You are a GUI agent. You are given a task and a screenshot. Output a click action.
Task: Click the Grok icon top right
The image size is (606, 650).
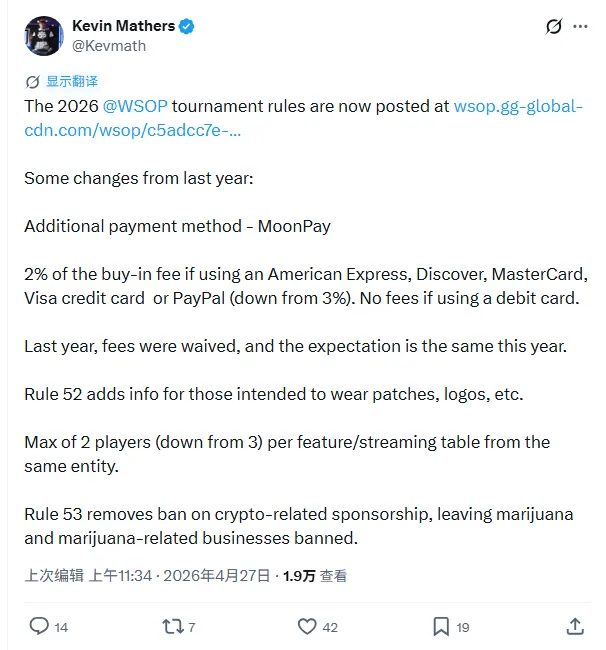tap(553, 27)
